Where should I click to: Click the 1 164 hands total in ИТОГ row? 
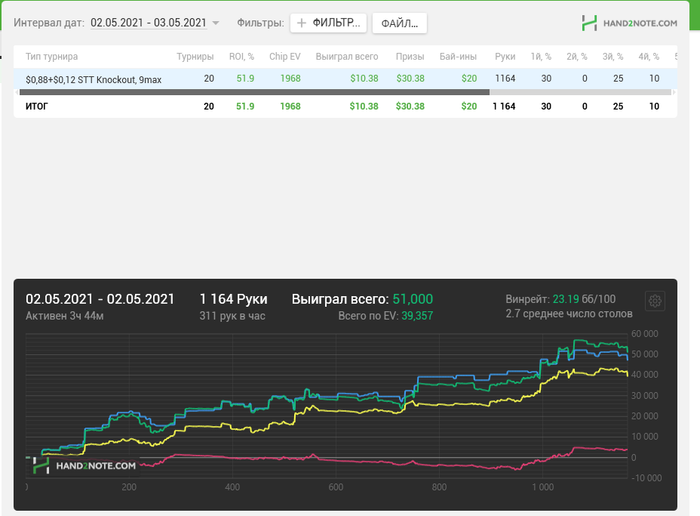tap(504, 106)
